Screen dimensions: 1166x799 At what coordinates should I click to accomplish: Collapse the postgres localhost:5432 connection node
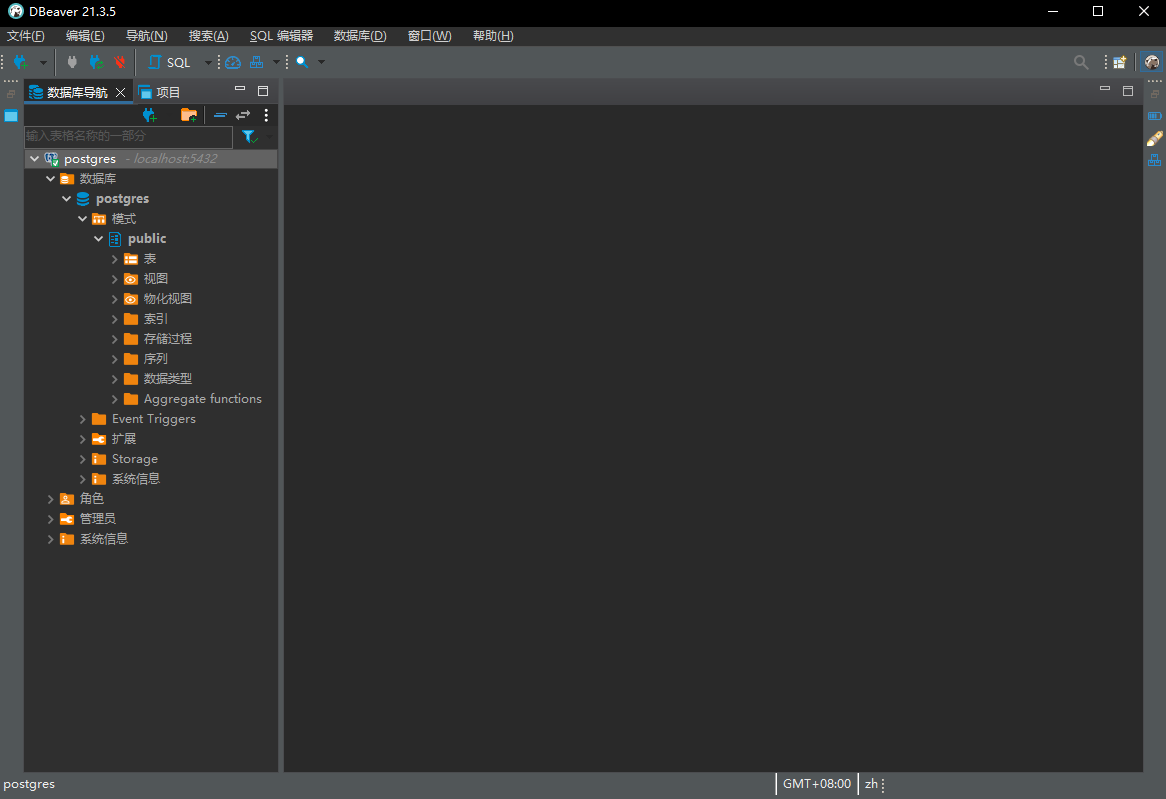pyautogui.click(x=34, y=158)
